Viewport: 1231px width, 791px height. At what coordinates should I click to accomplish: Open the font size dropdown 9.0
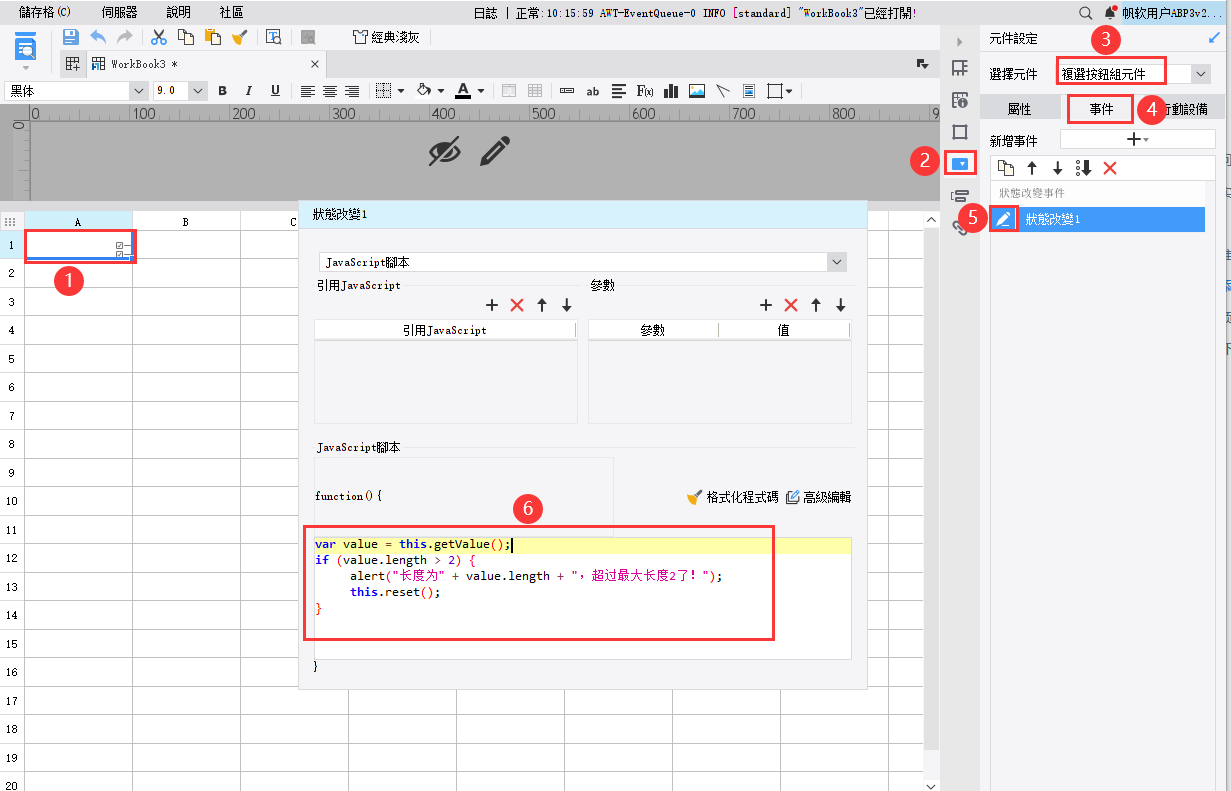[198, 91]
